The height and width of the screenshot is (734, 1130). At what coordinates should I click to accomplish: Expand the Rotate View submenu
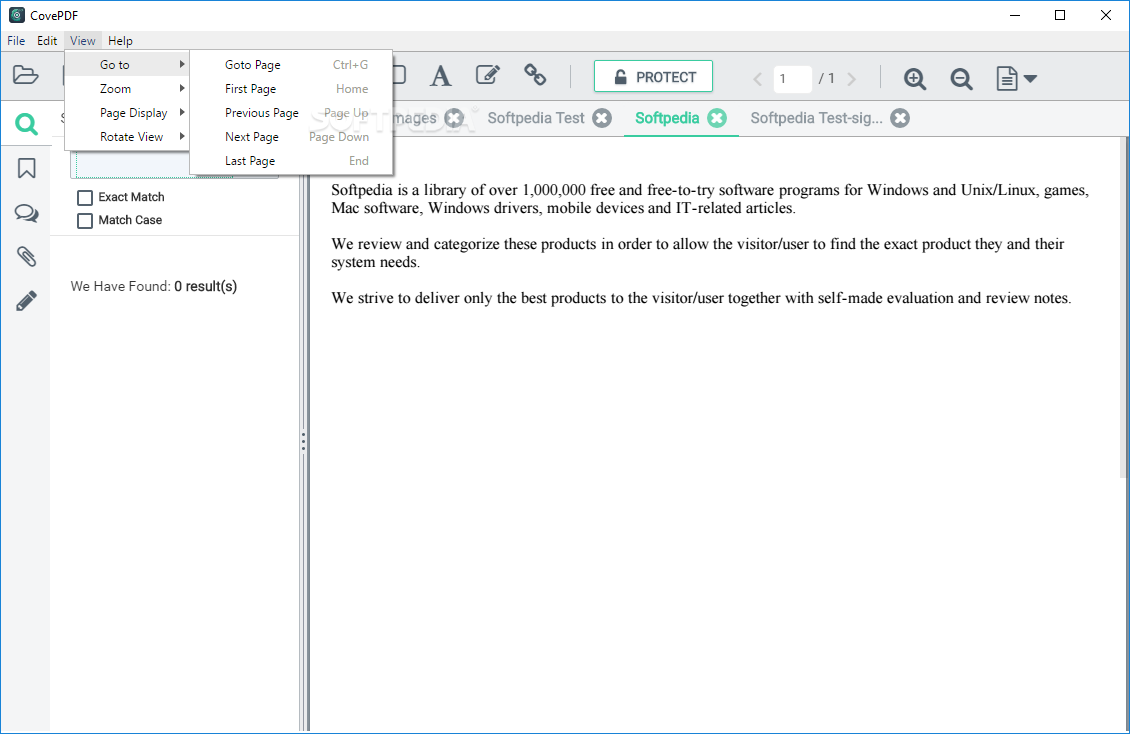(127, 137)
